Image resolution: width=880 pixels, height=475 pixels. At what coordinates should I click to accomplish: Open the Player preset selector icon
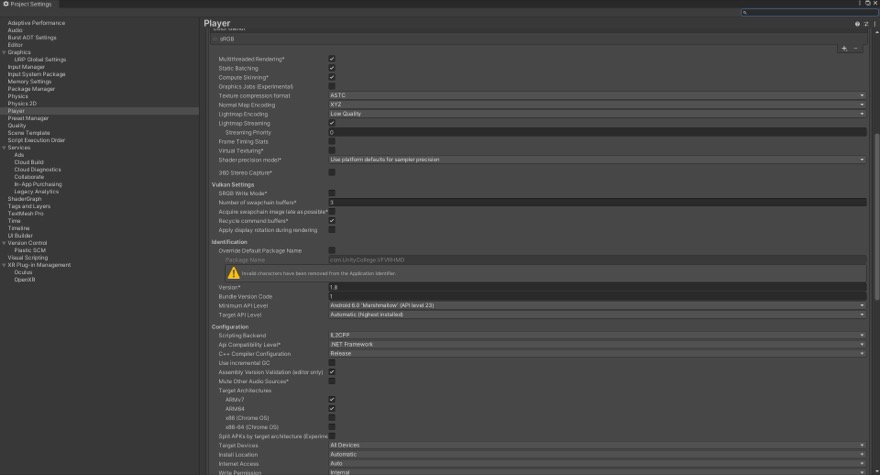coord(866,24)
